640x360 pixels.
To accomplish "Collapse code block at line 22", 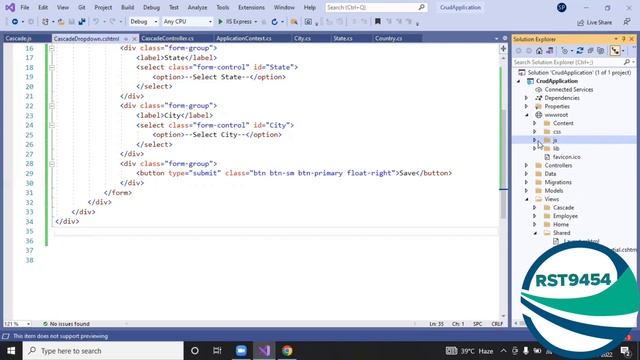I will click(52, 106).
